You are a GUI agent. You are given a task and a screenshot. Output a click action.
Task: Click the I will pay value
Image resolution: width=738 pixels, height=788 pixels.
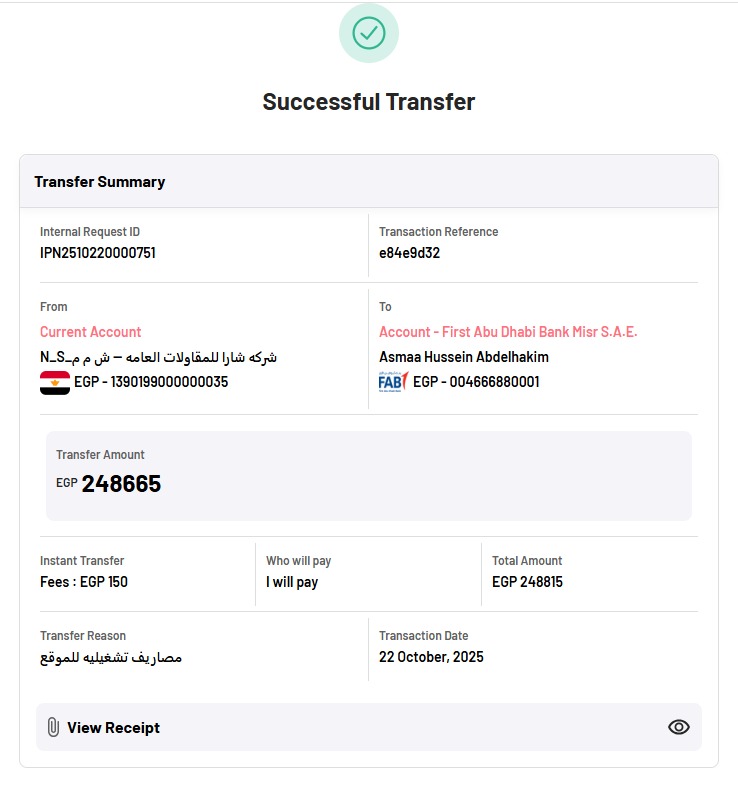click(292, 582)
